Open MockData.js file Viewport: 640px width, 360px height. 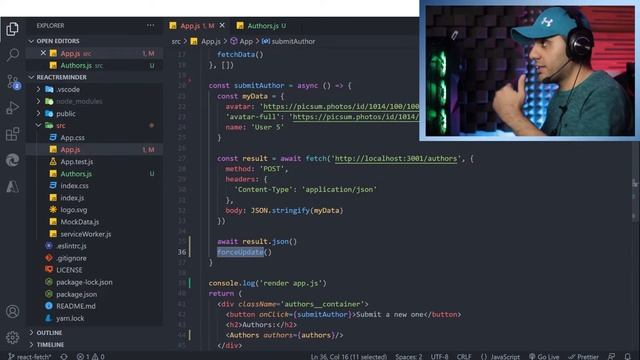click(80, 222)
